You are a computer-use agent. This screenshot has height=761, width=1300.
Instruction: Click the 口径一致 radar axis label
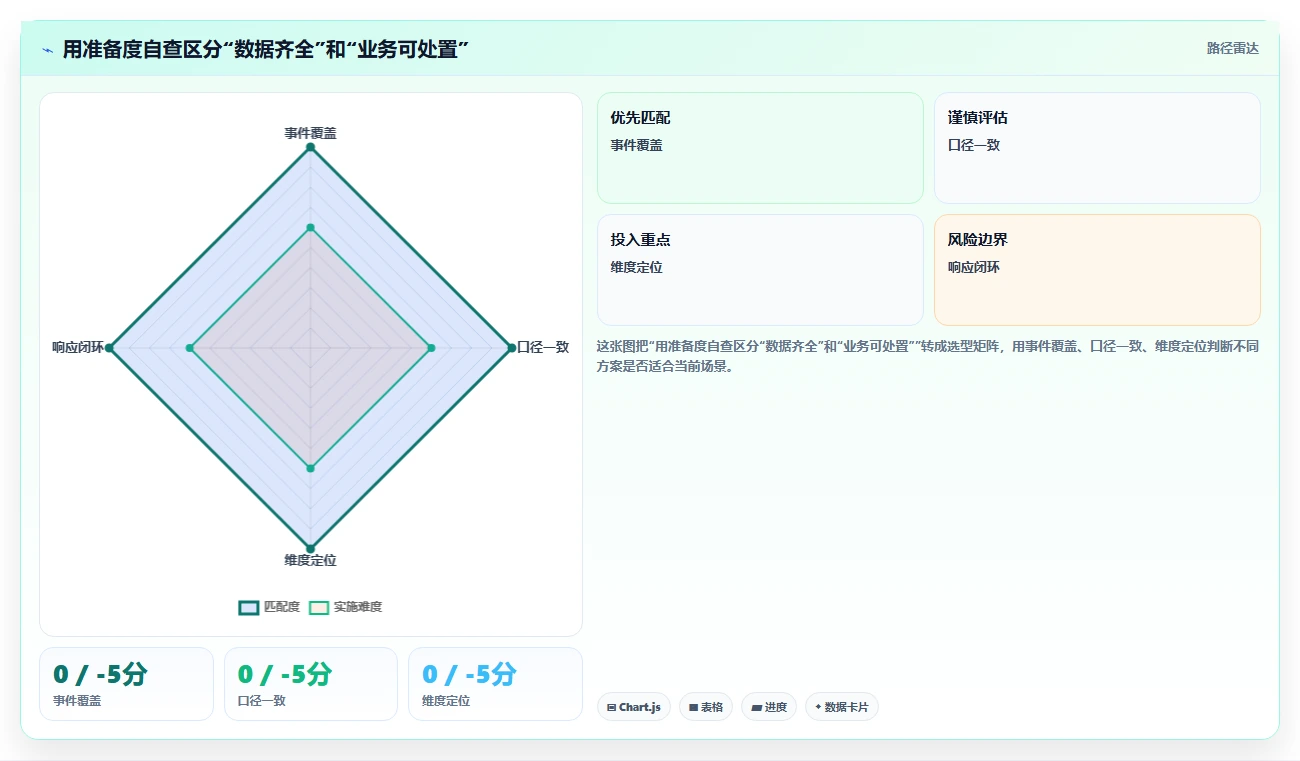pos(543,347)
